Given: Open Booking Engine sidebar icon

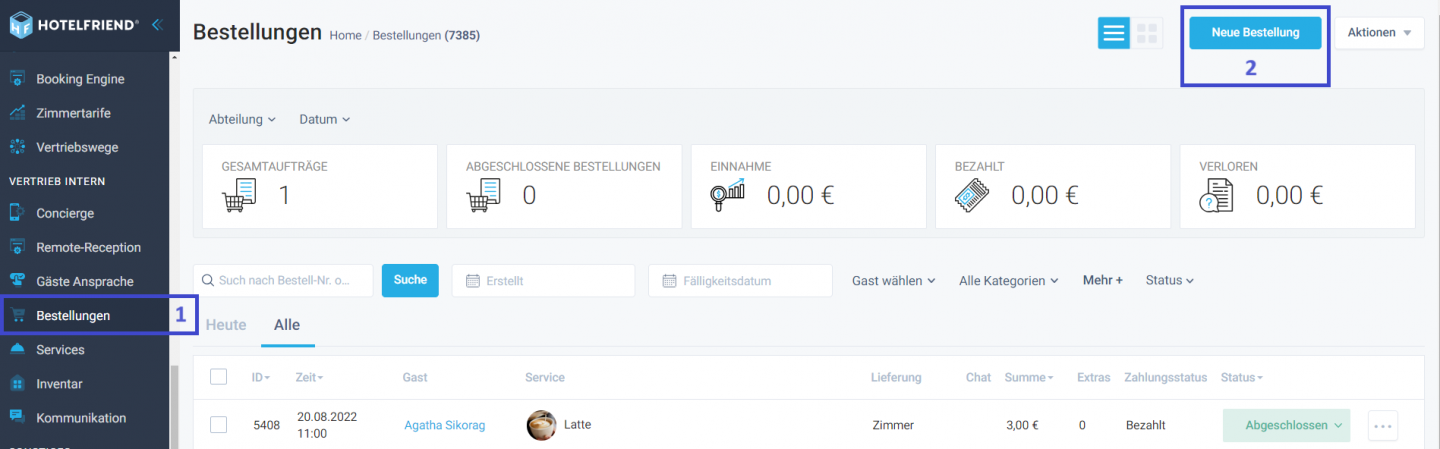Looking at the screenshot, I should (x=17, y=79).
